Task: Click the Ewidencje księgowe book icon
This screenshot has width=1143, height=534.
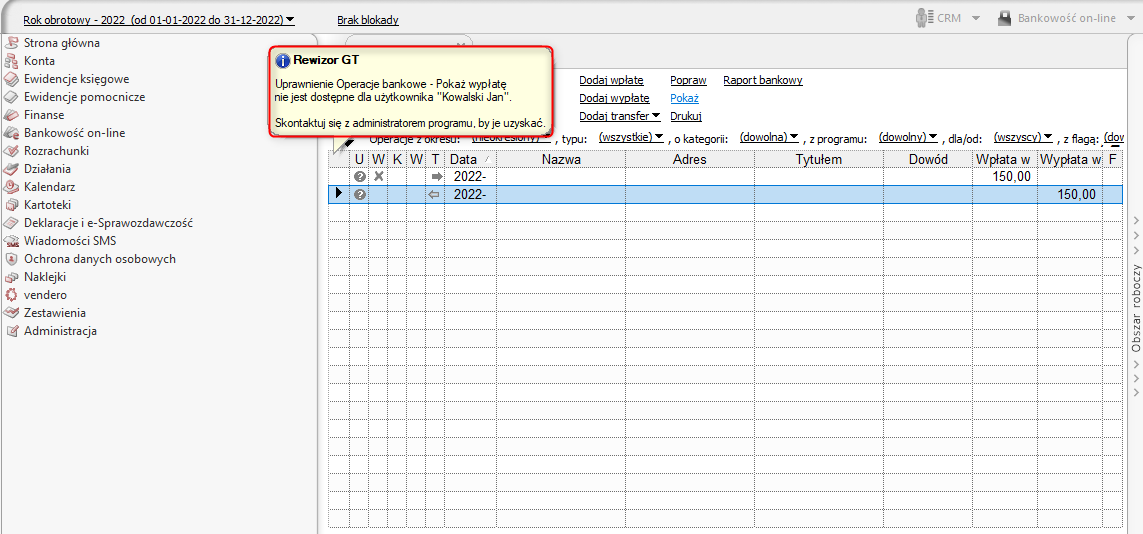Action: (11, 79)
